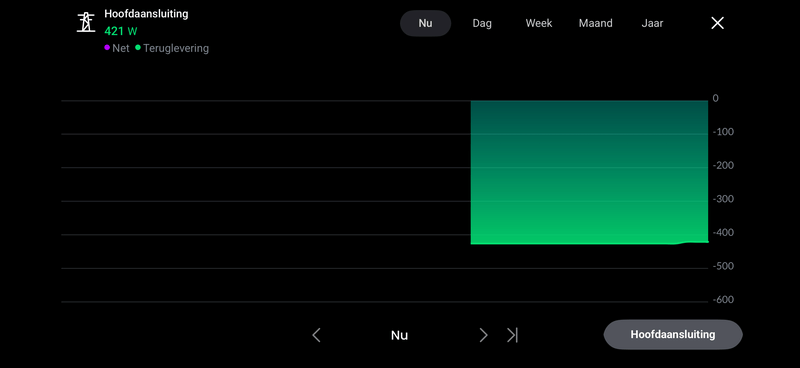Click the -600 axis label

723,300
